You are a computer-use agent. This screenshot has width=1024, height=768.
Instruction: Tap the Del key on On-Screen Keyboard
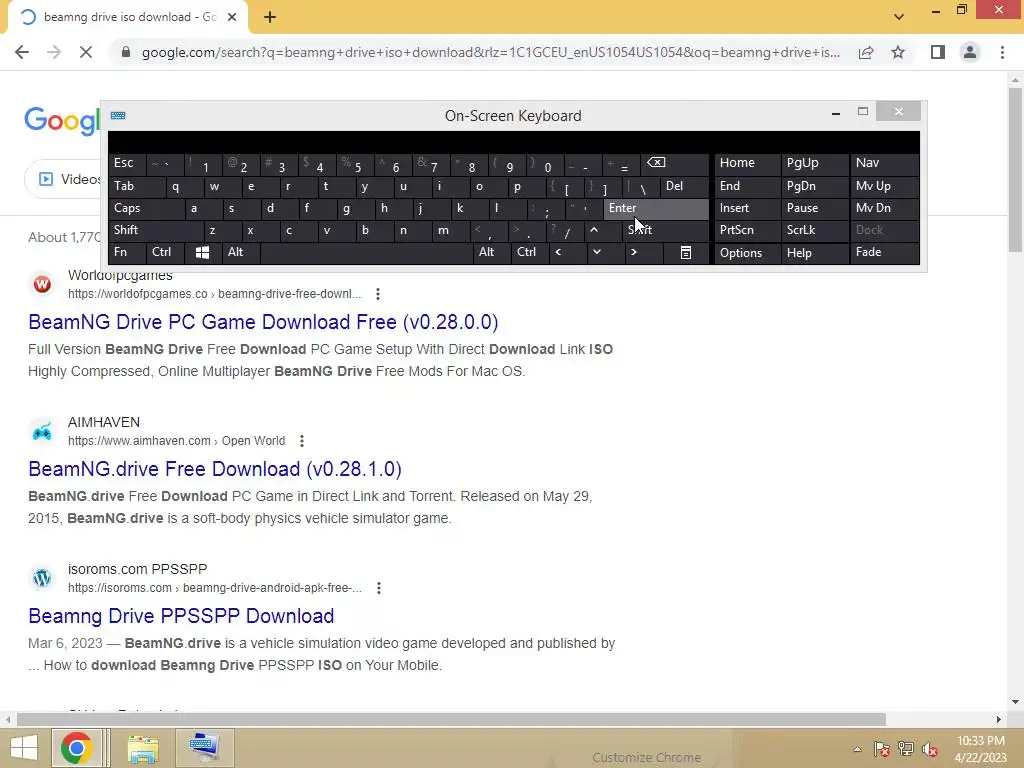pyautogui.click(x=684, y=186)
